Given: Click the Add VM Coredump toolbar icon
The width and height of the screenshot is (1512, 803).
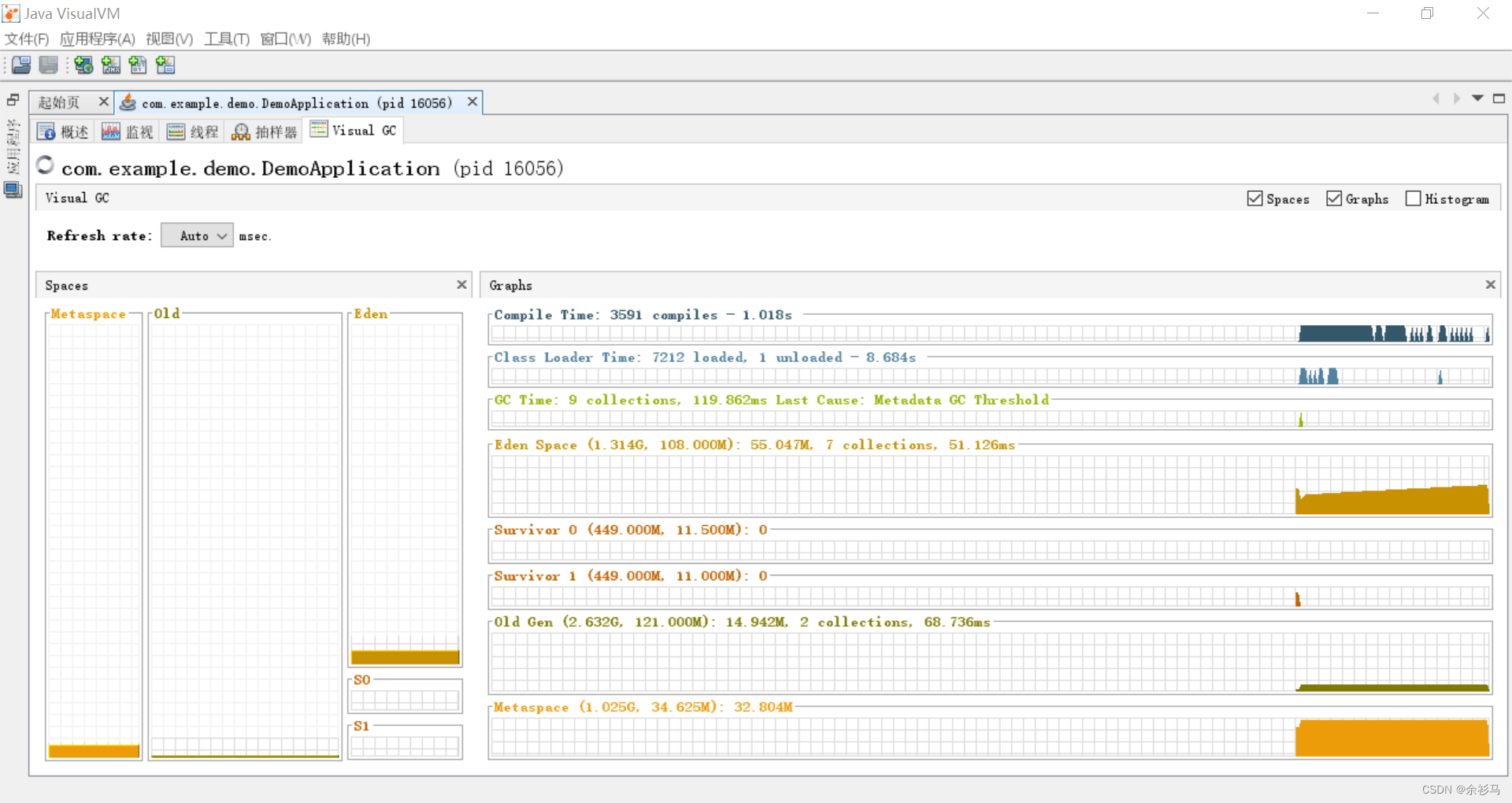Looking at the screenshot, I should pos(138,65).
